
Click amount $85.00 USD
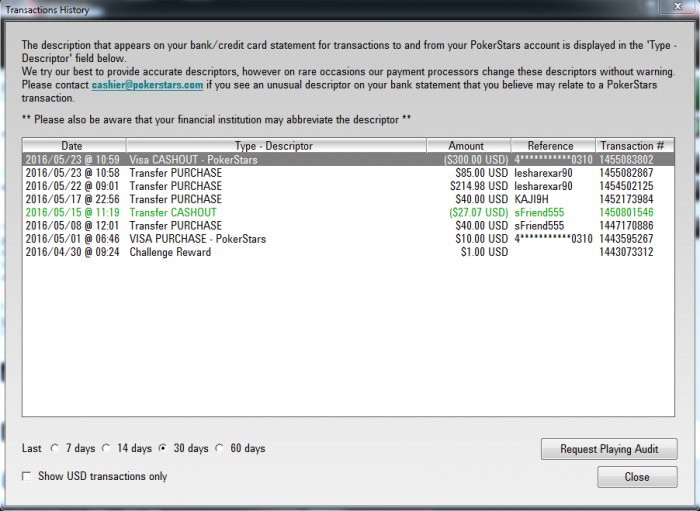pos(482,173)
